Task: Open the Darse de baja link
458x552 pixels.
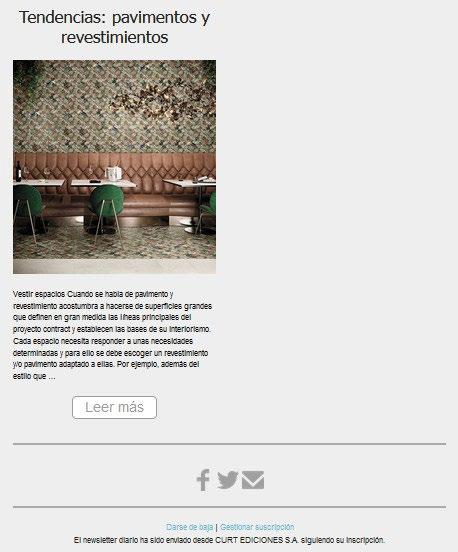Action: tap(189, 527)
